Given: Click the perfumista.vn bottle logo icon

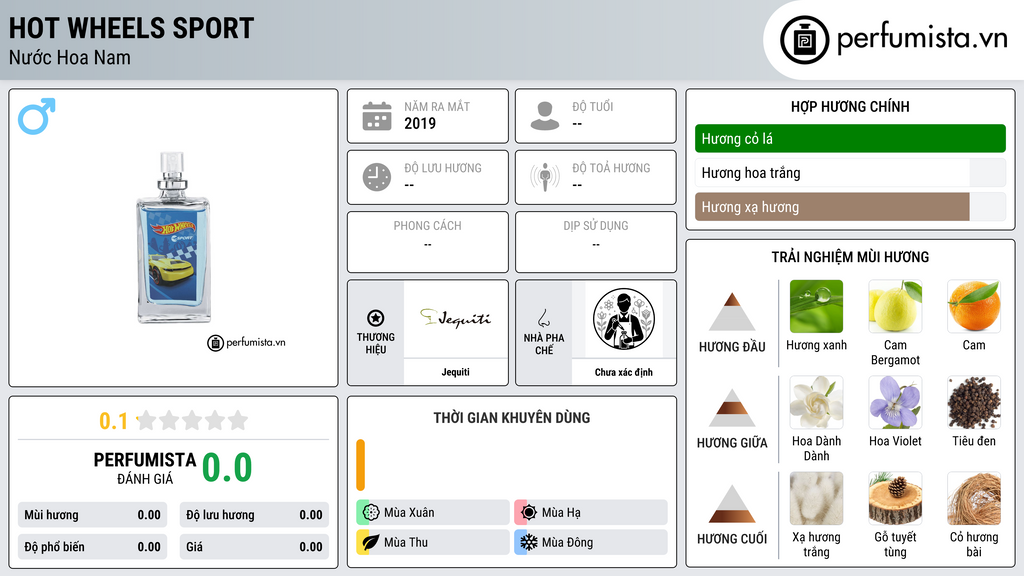Looking at the screenshot, I should (804, 40).
